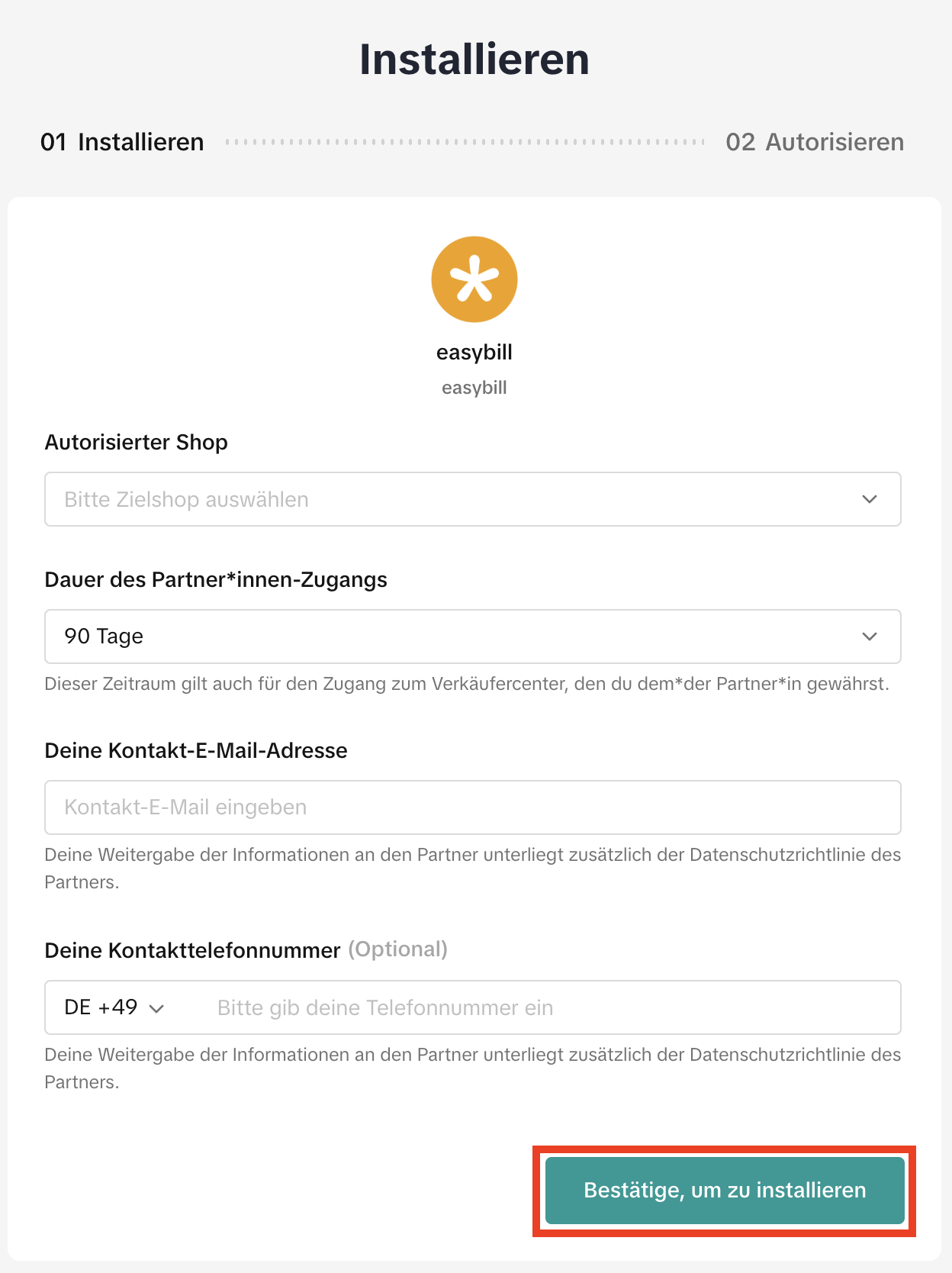952x1273 pixels.
Task: Click the 'Autorisierter Shop' label
Action: pyautogui.click(x=137, y=443)
